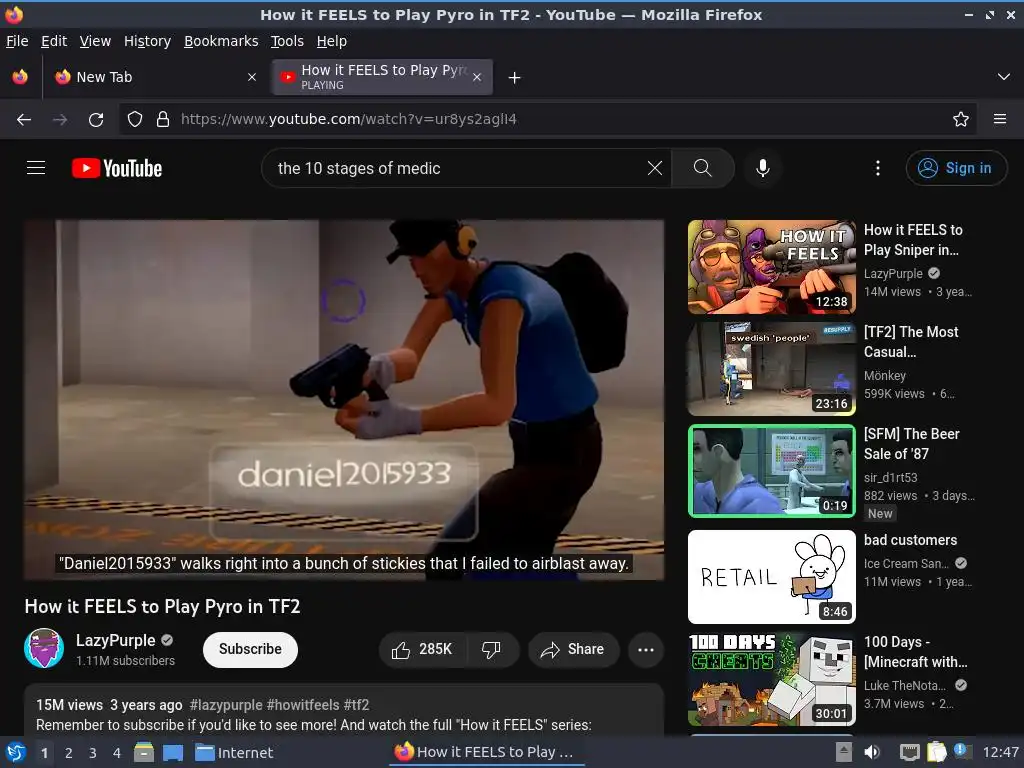Click the Sign in button
1024x768 pixels.
[x=956, y=168]
